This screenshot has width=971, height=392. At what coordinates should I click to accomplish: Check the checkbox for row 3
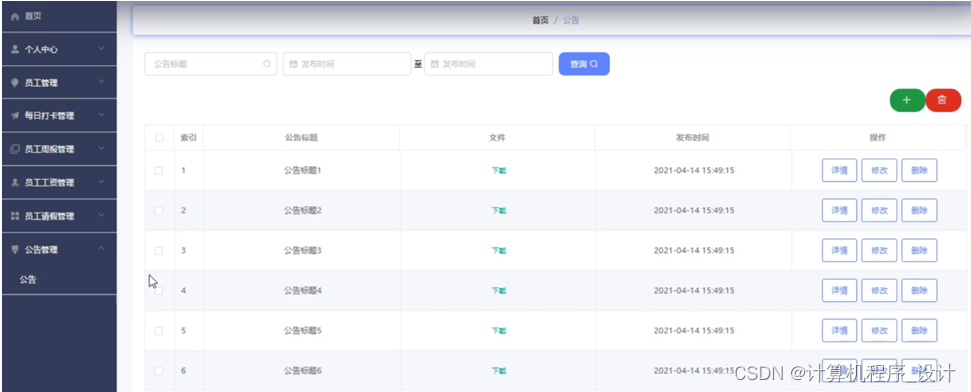(159, 251)
